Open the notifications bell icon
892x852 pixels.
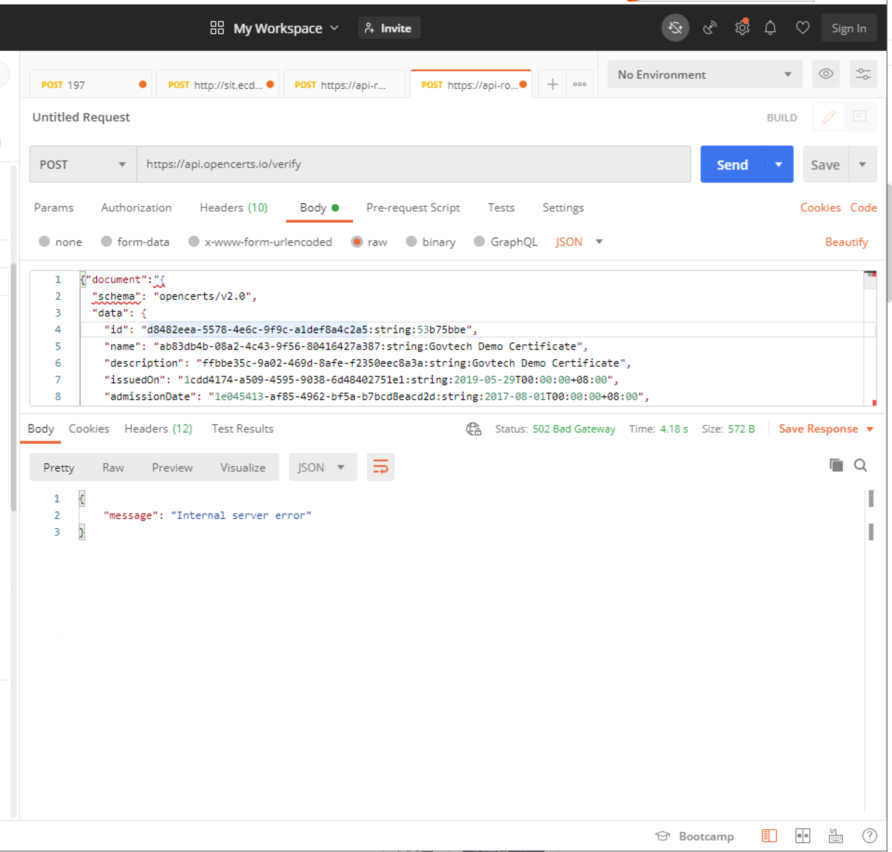pyautogui.click(x=771, y=28)
